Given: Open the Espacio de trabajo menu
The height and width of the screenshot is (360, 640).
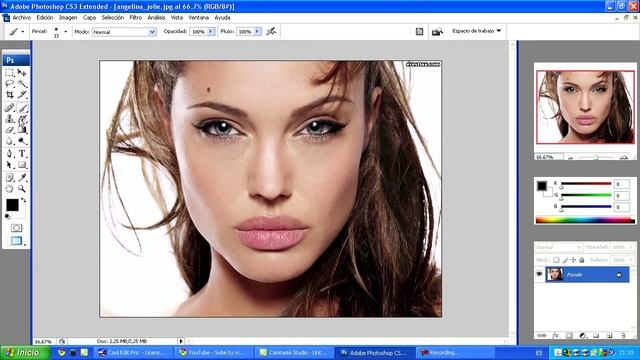Looking at the screenshot, I should pos(476,31).
